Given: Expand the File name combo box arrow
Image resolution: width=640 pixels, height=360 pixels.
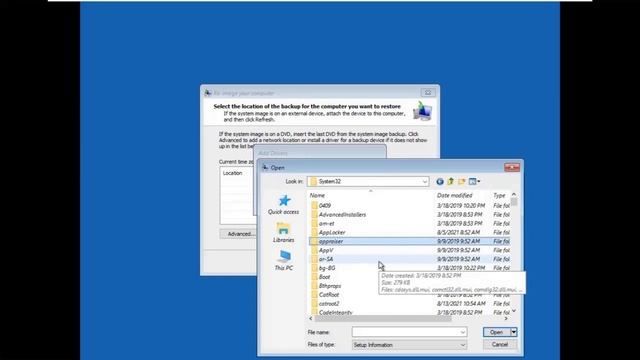Looking at the screenshot, I should tap(462, 332).
